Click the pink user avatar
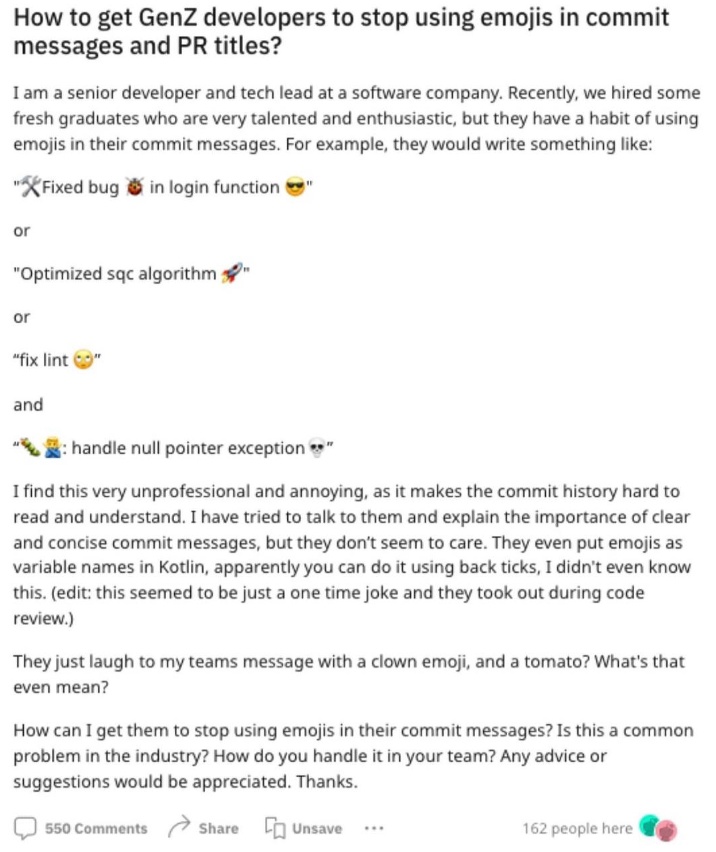Viewport: 716px width, 852px height. [x=667, y=830]
